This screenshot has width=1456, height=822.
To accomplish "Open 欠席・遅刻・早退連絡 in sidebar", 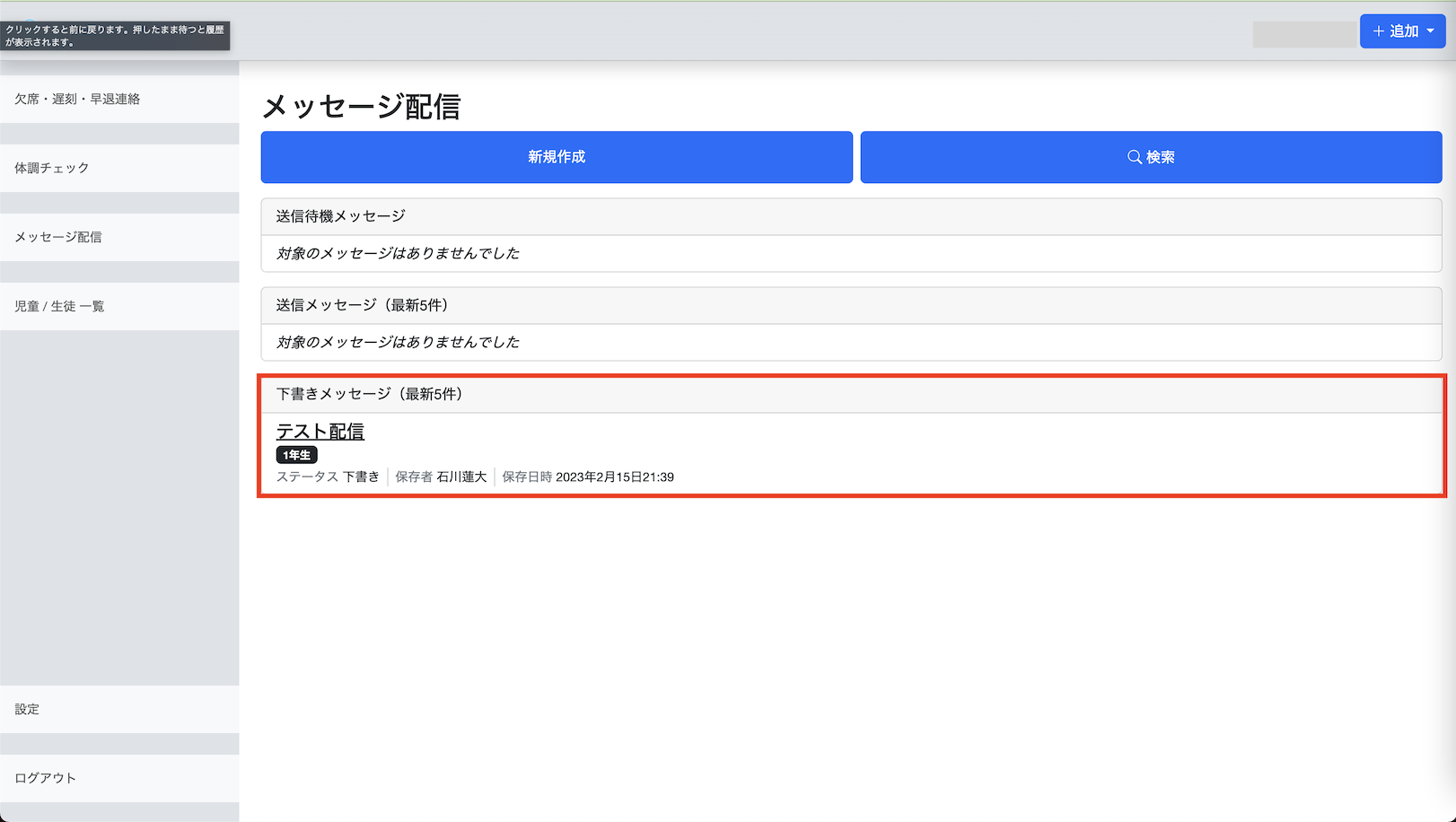I will (119, 99).
